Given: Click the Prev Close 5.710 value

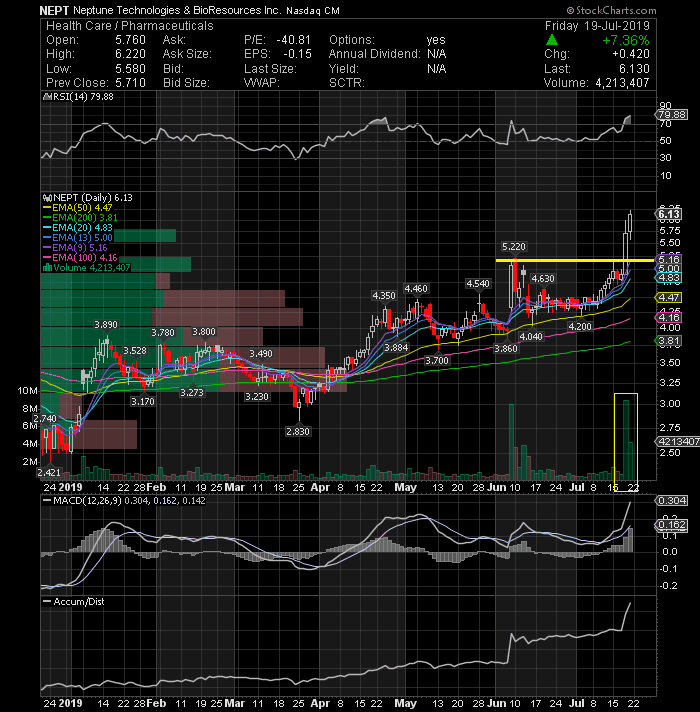Looking at the screenshot, I should tap(130, 83).
